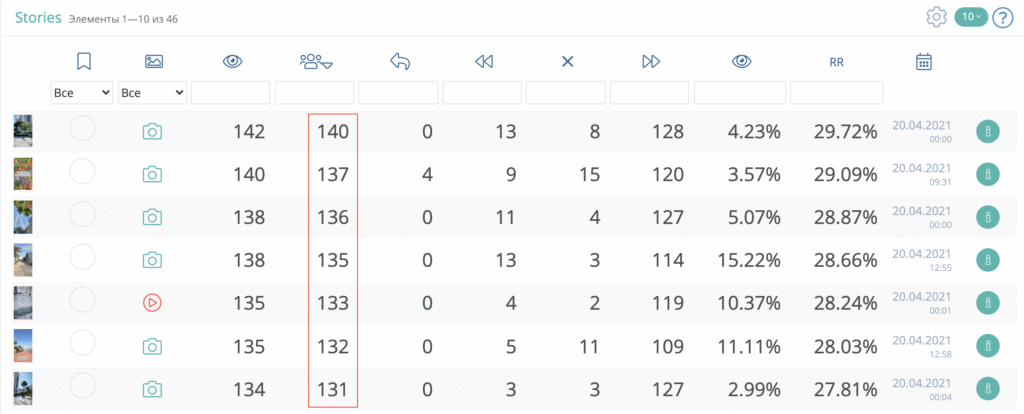Click the calendar date column icon
Image resolution: width=1024 pixels, height=414 pixels.
(x=924, y=62)
